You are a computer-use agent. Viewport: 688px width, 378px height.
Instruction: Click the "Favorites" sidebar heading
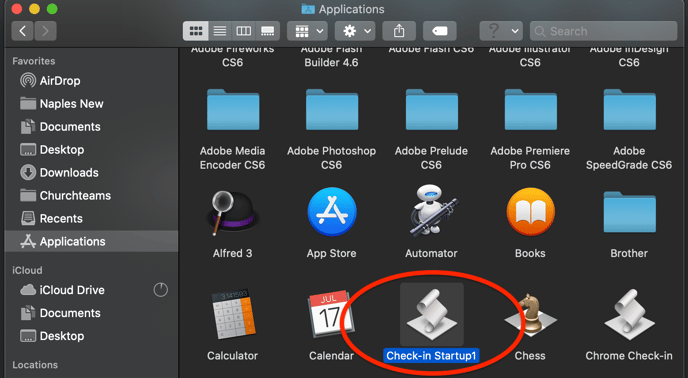point(34,61)
